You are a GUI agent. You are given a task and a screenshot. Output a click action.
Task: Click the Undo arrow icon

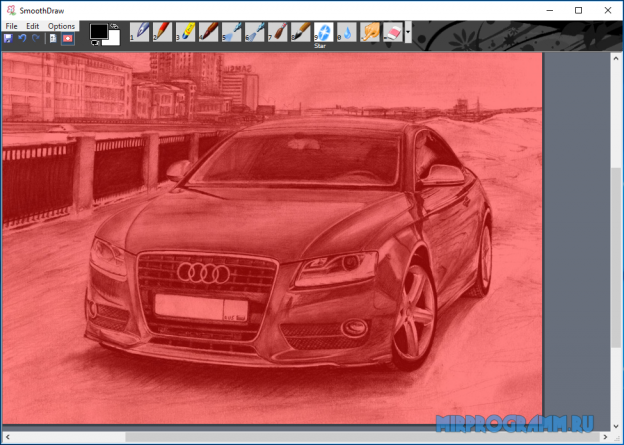[x=22, y=39]
